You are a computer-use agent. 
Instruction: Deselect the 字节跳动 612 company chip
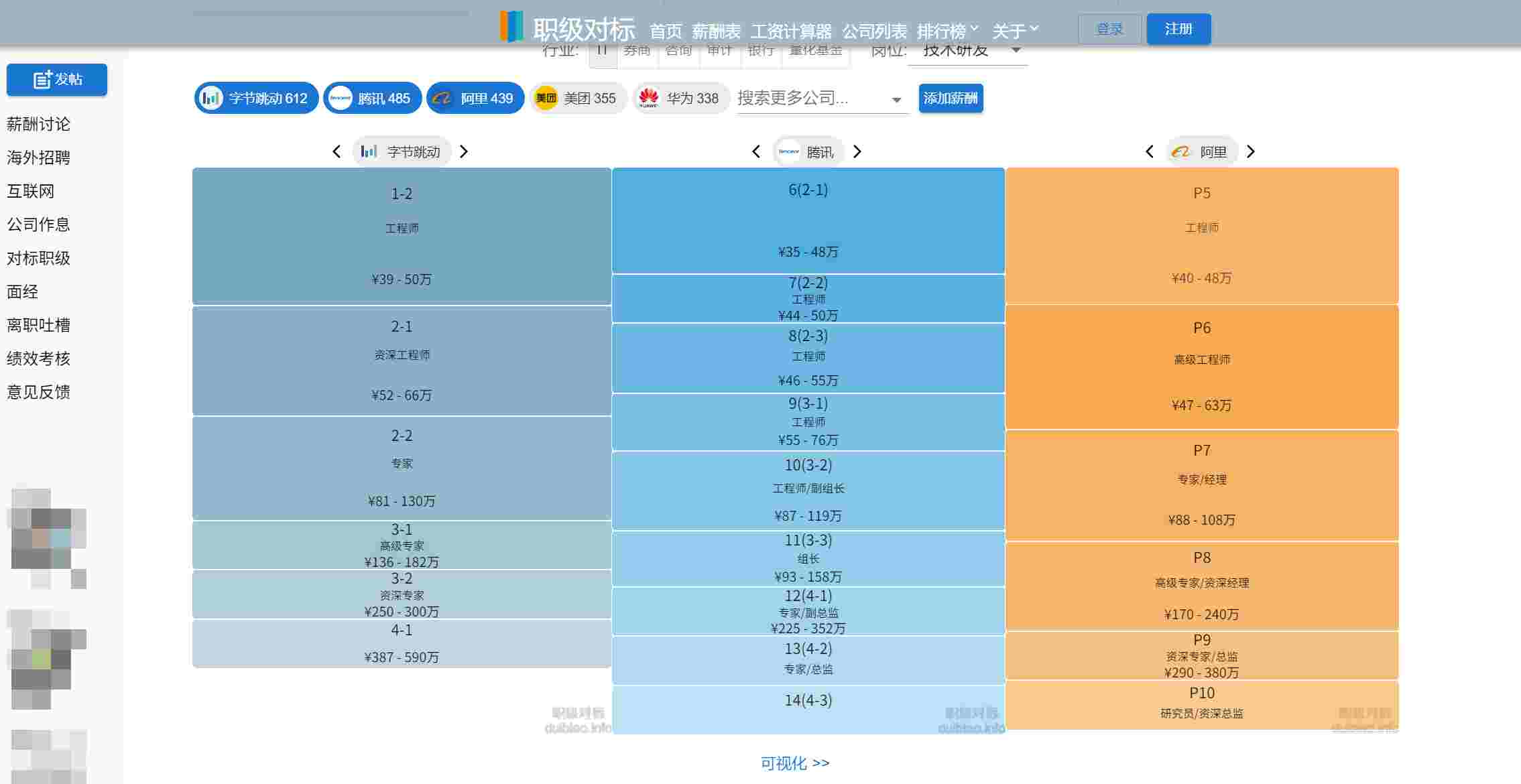point(256,99)
